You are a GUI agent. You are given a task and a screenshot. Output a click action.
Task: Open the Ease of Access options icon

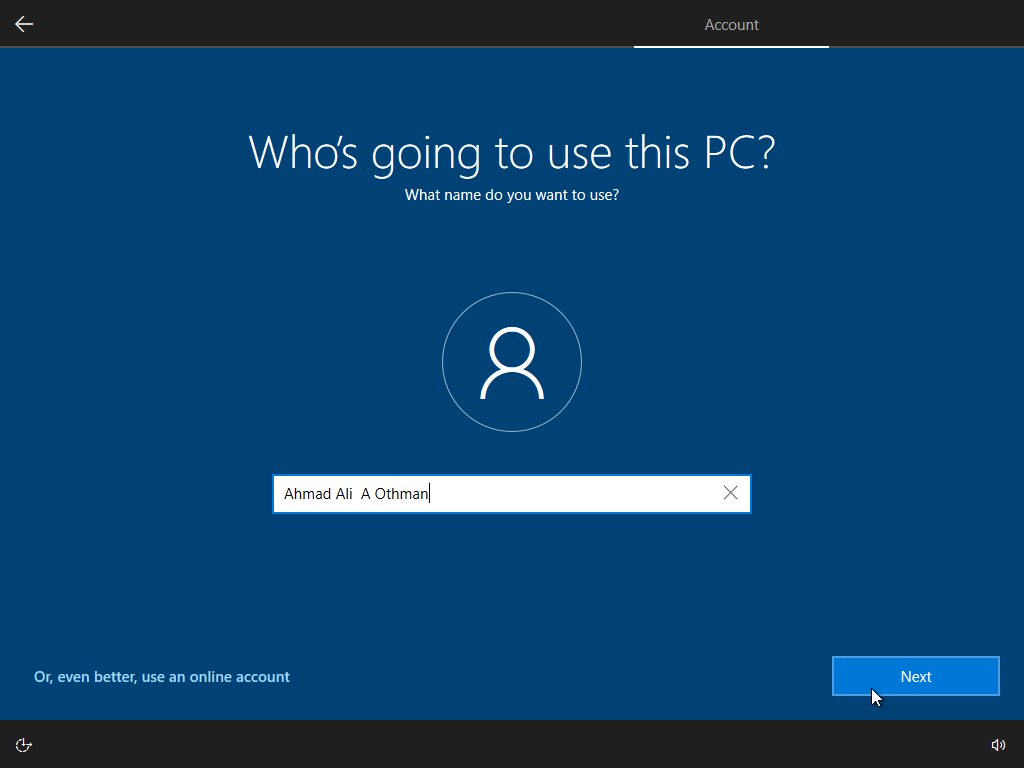pos(24,744)
